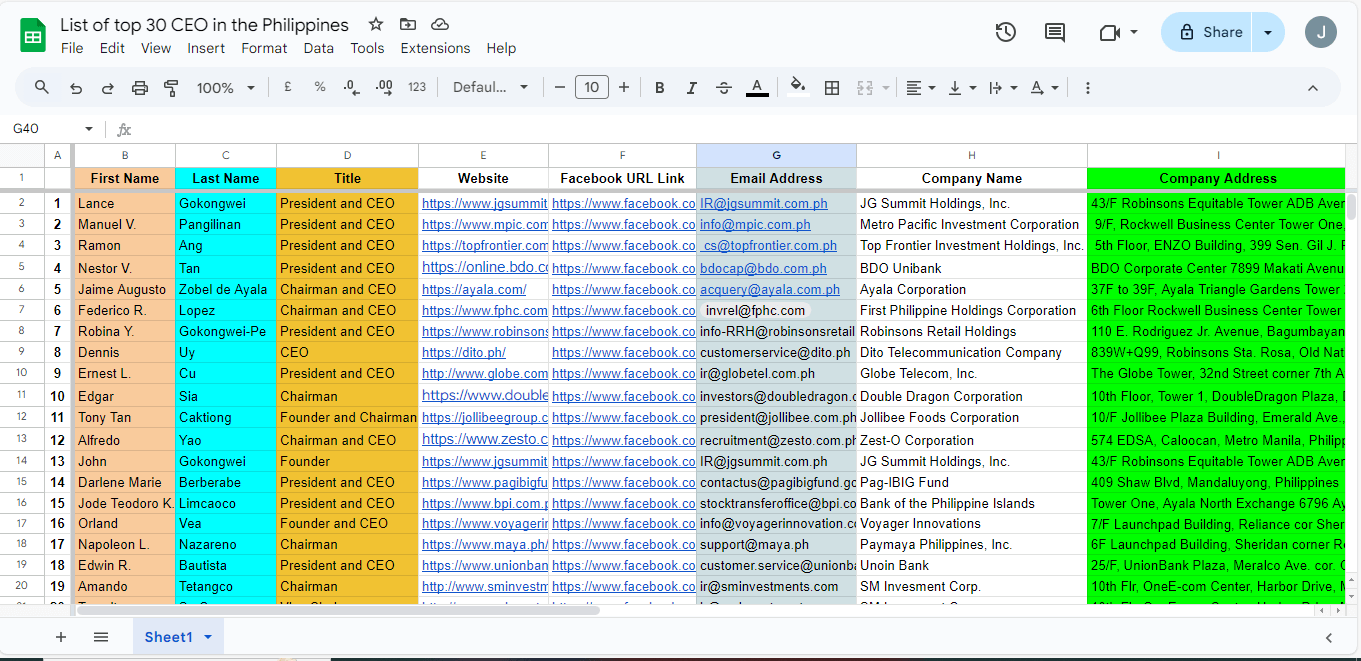Viewport: 1361px width, 661px height.
Task: Increase font size plus button
Action: [624, 87]
